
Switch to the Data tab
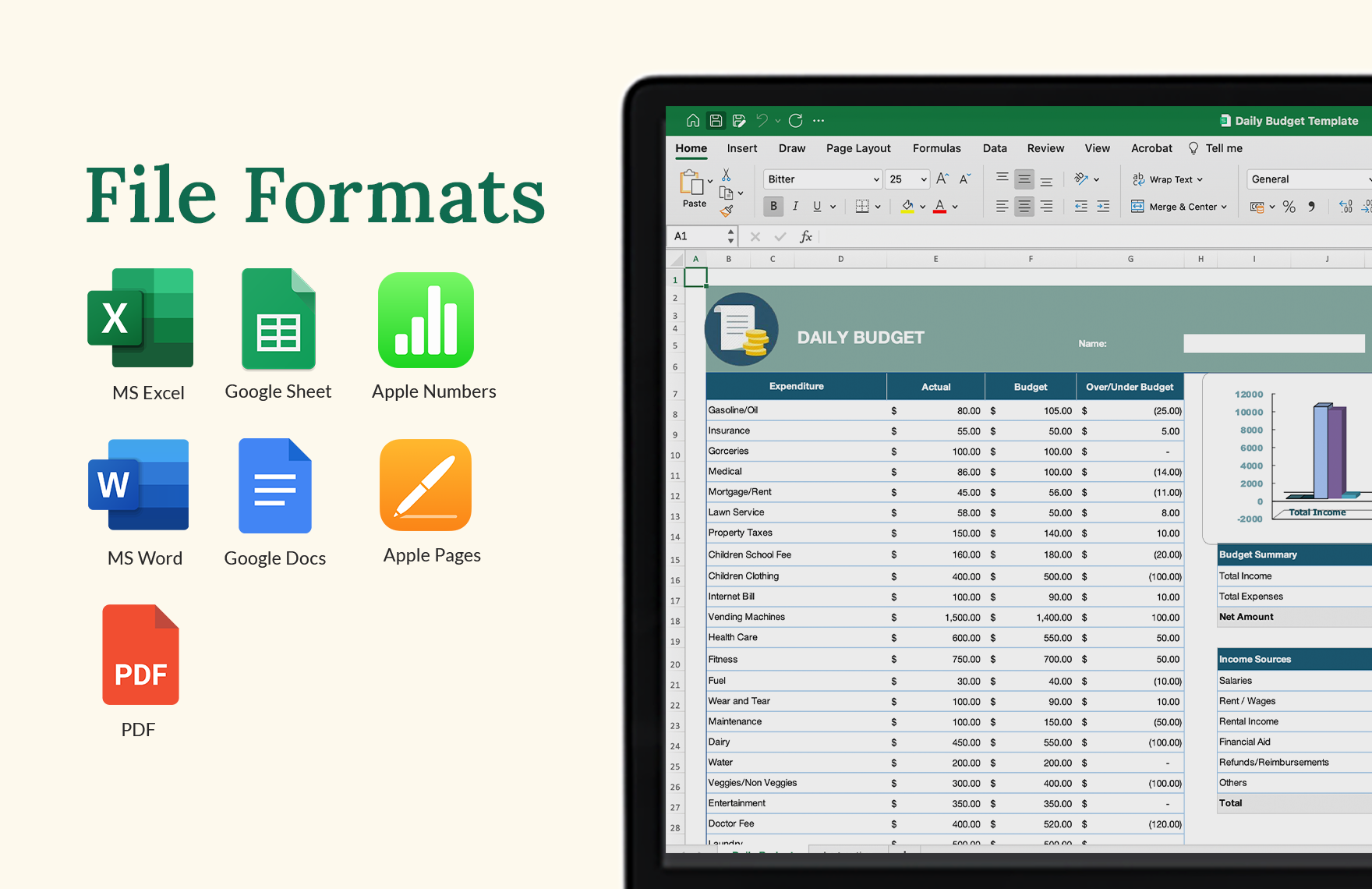point(995,148)
